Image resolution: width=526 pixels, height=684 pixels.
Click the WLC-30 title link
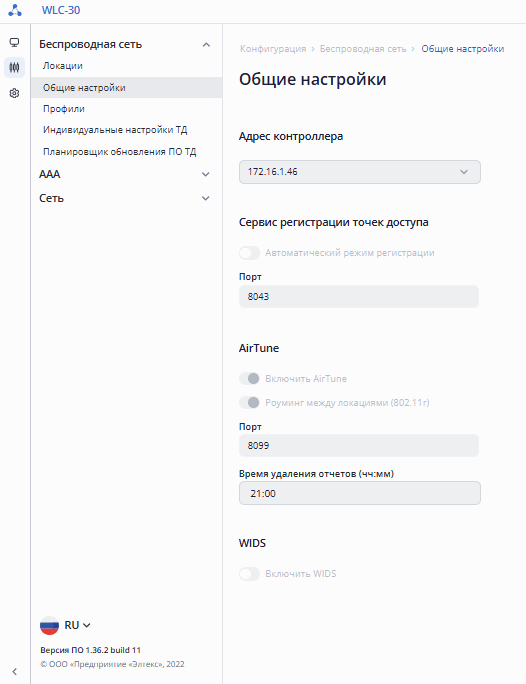(61, 10)
